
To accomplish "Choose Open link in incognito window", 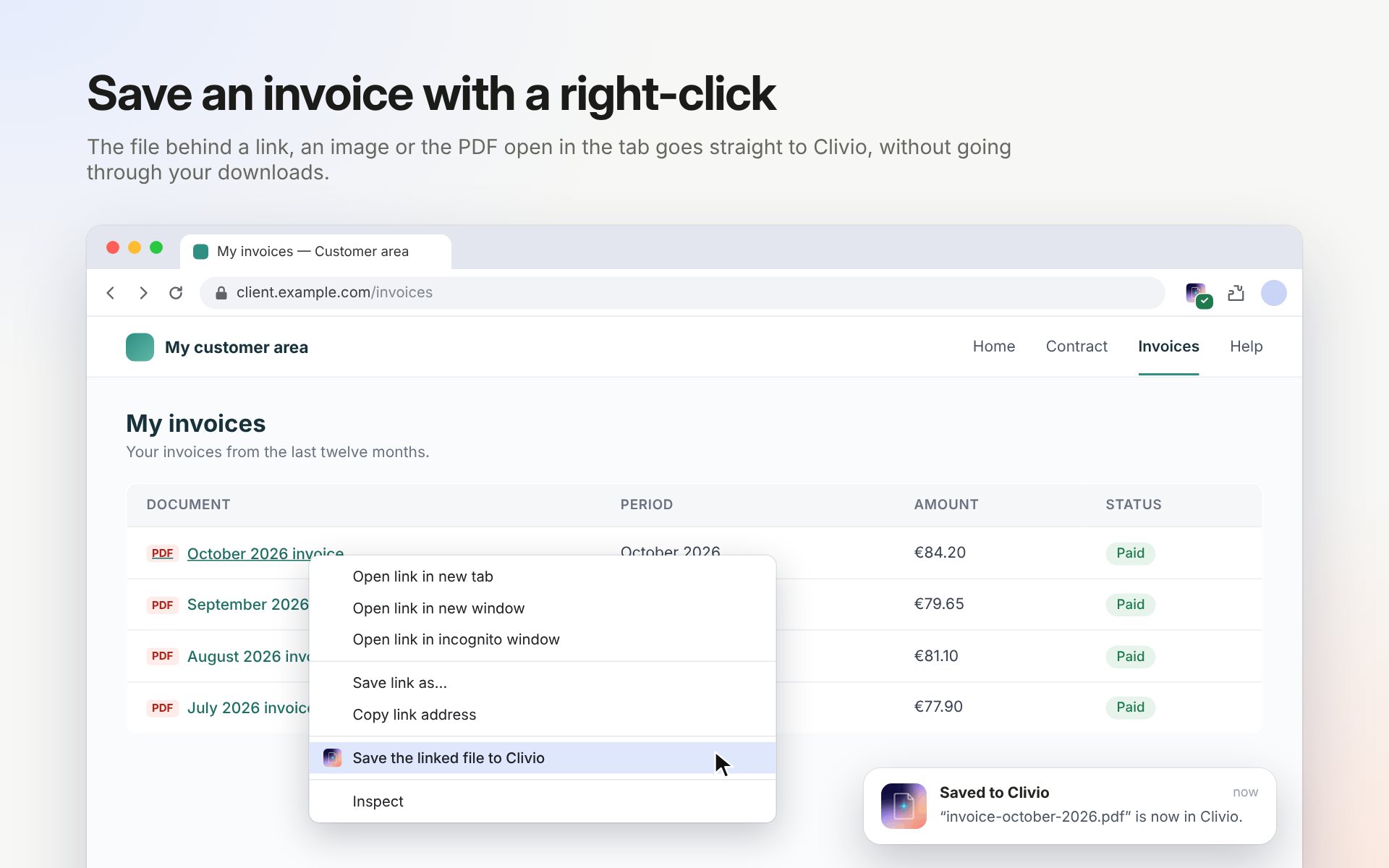I will point(542,639).
